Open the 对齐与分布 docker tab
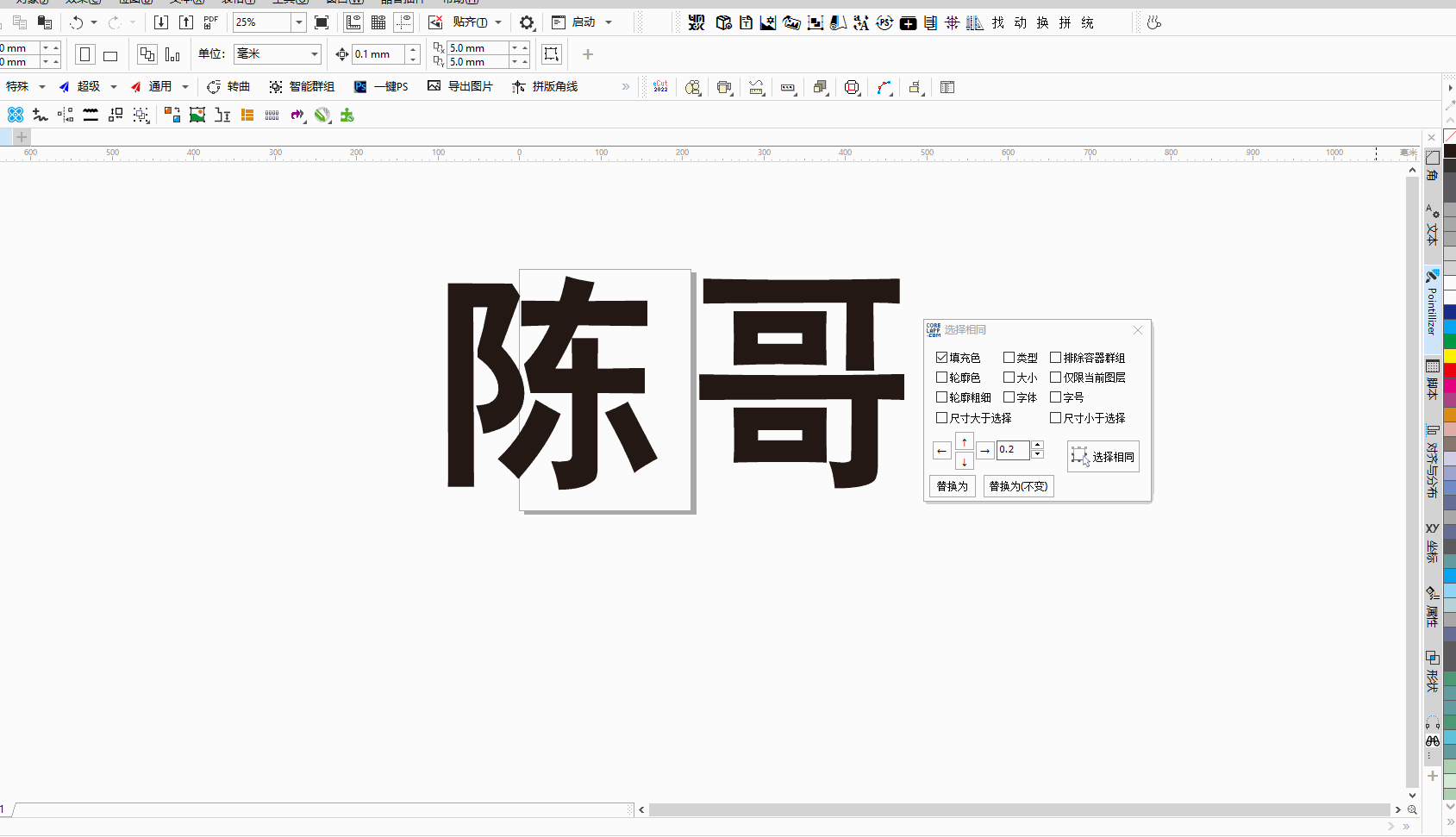Viewport: 1456px width, 837px height. [x=1432, y=461]
